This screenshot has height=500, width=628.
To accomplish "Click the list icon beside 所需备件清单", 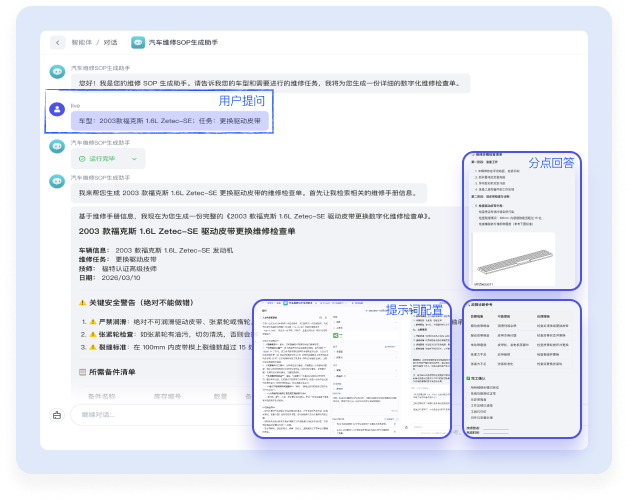I will pos(83,372).
